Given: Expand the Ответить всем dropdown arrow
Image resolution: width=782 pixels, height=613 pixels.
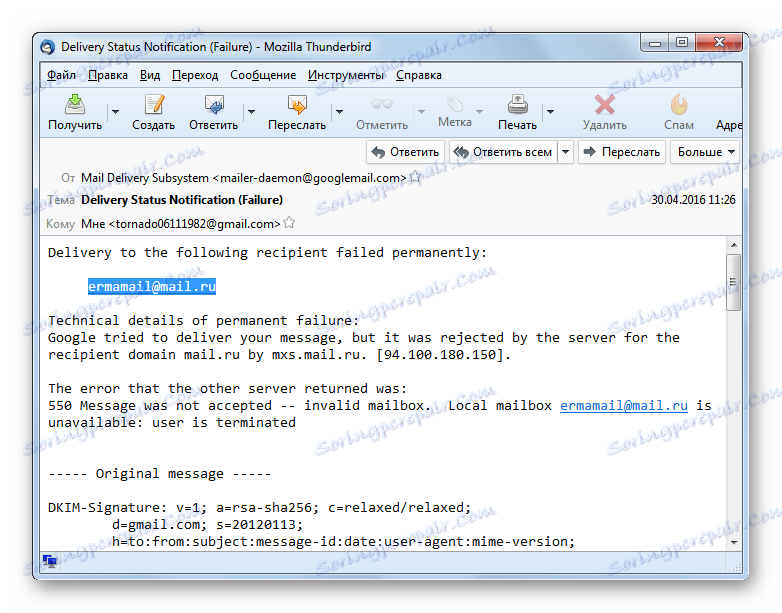Looking at the screenshot, I should [566, 152].
